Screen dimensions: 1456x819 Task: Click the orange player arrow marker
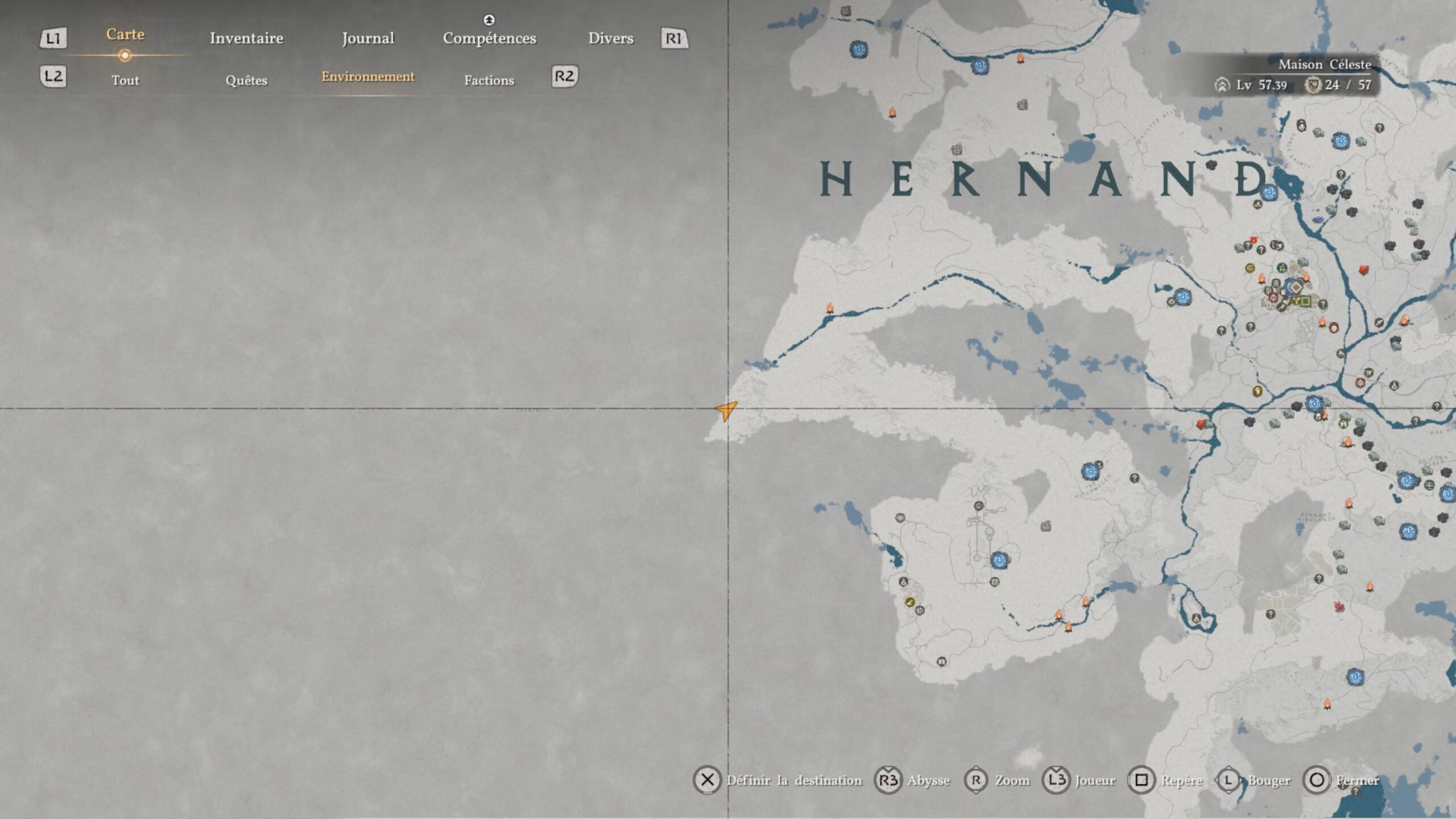(x=726, y=409)
